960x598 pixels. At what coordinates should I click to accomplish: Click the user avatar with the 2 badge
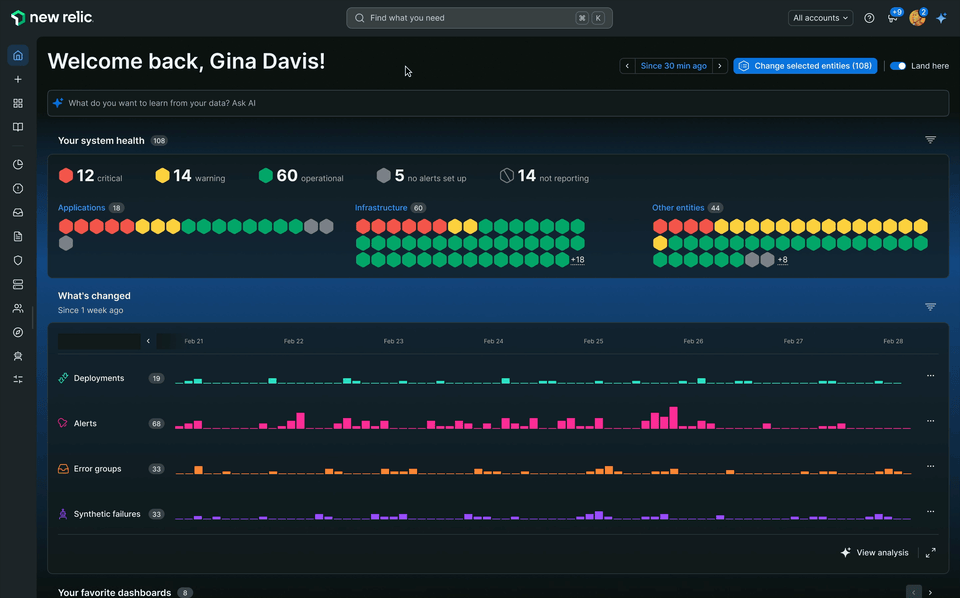click(x=916, y=17)
